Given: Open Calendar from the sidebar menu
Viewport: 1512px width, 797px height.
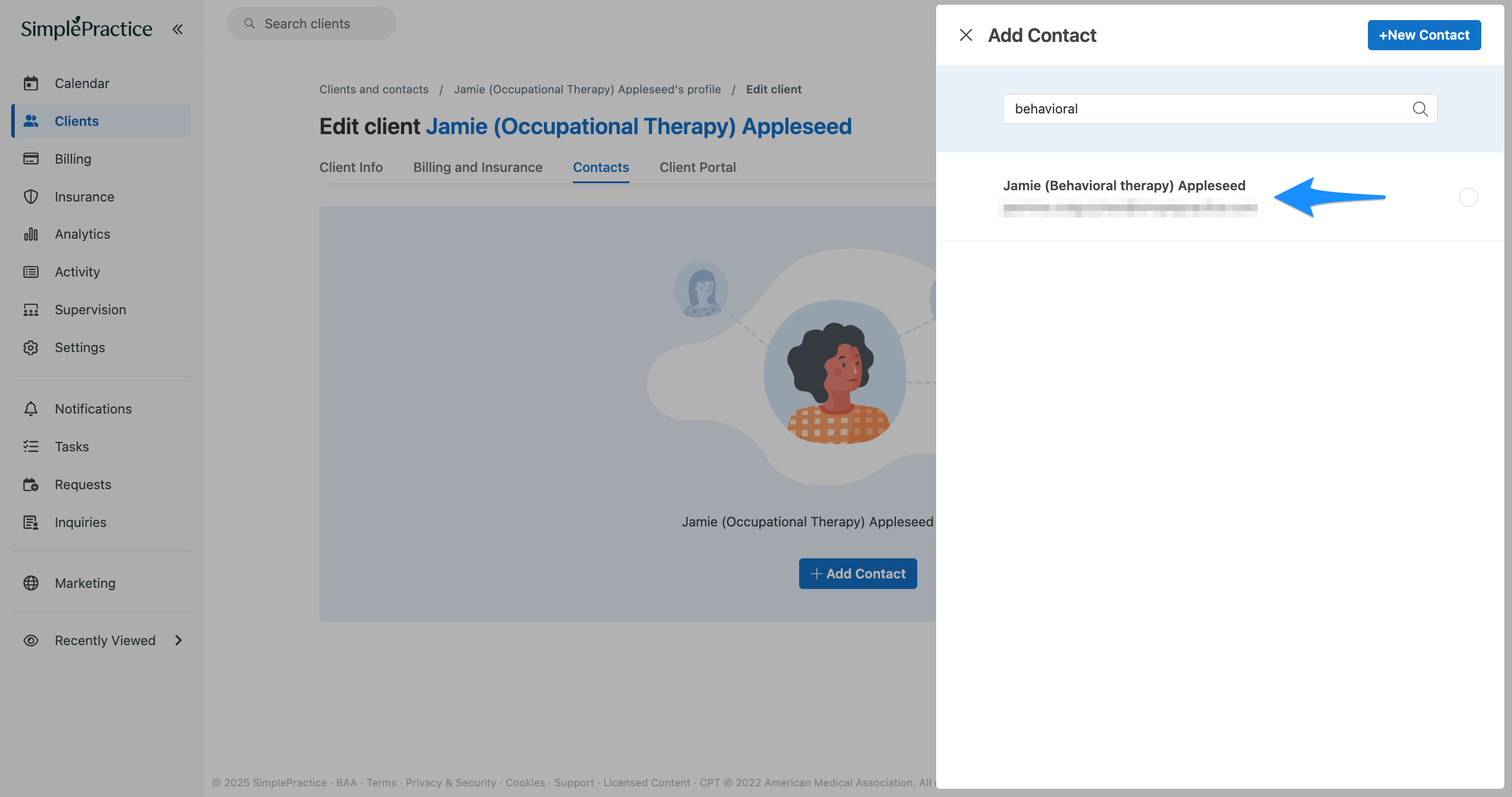Looking at the screenshot, I should 101,83.
